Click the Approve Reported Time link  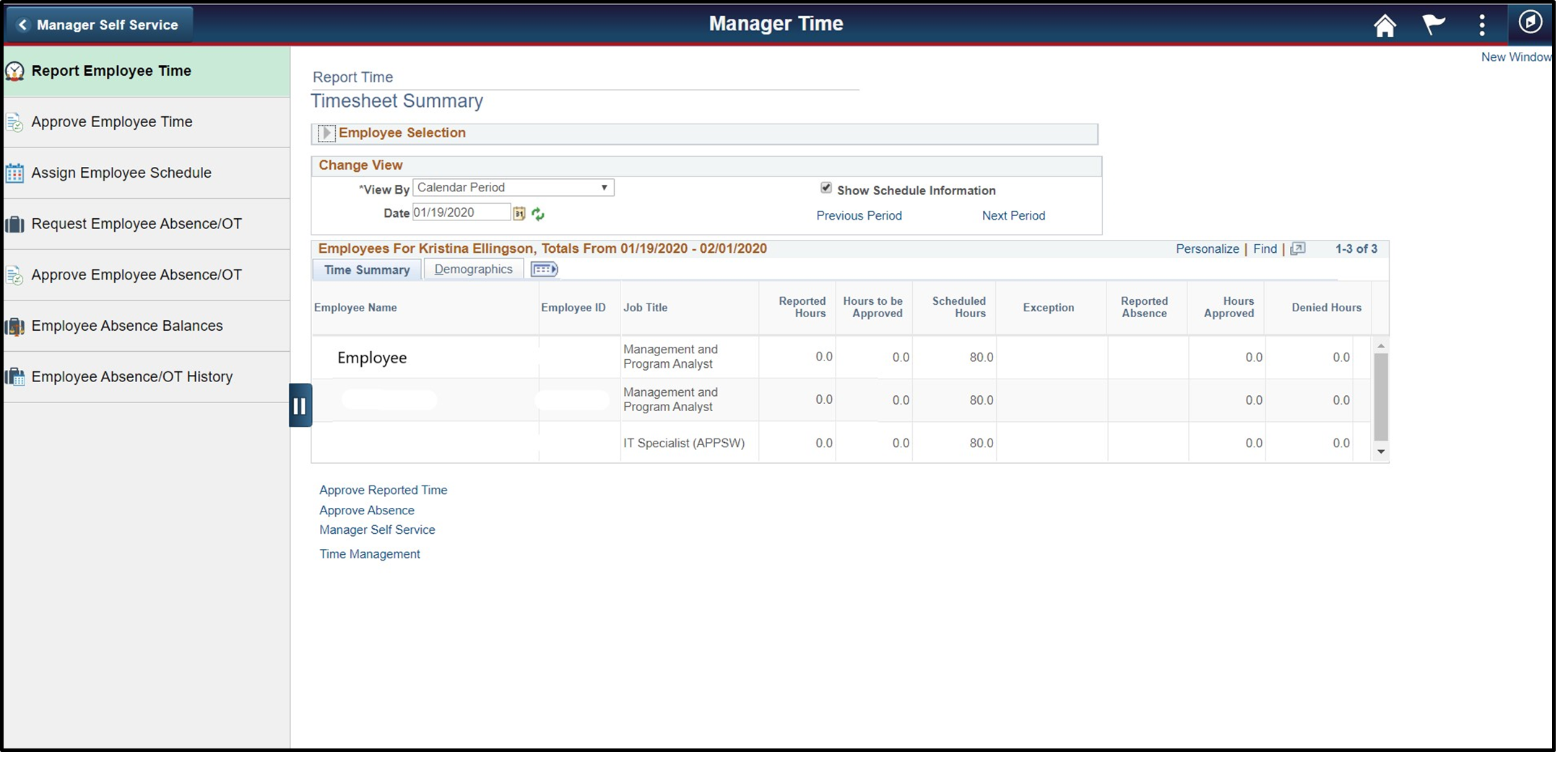[x=383, y=490]
